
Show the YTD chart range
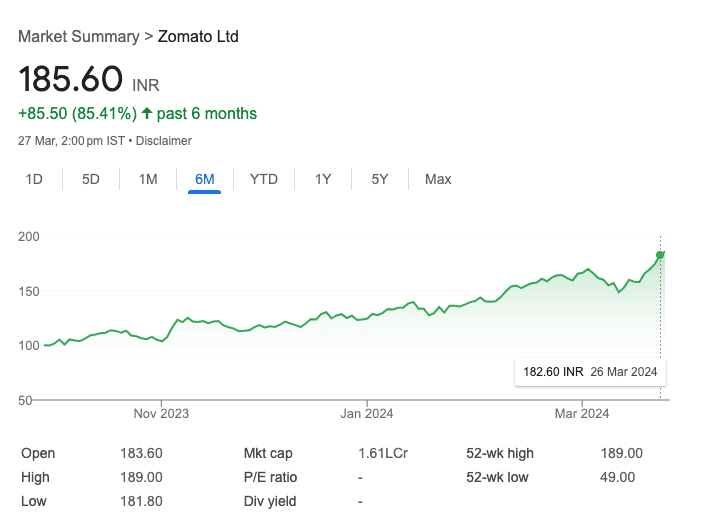point(264,179)
